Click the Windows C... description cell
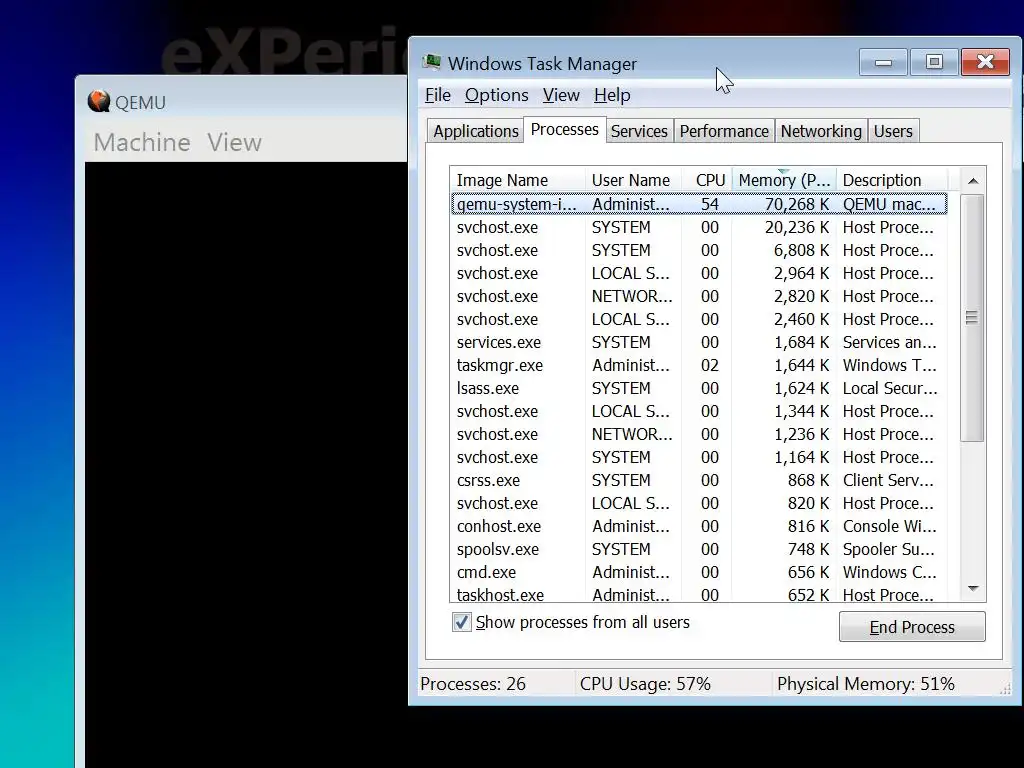 coord(889,572)
